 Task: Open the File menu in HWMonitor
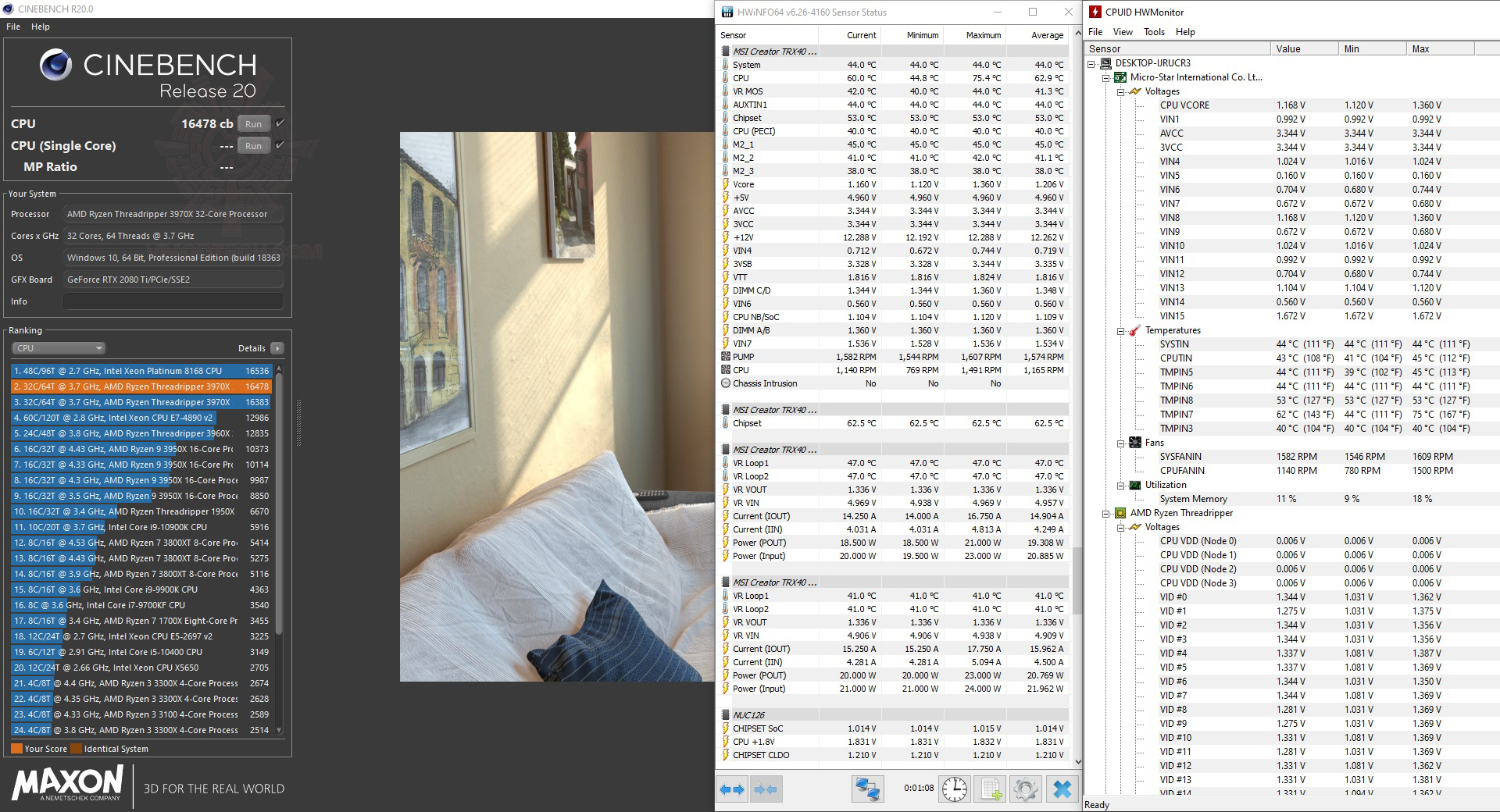tap(1095, 32)
